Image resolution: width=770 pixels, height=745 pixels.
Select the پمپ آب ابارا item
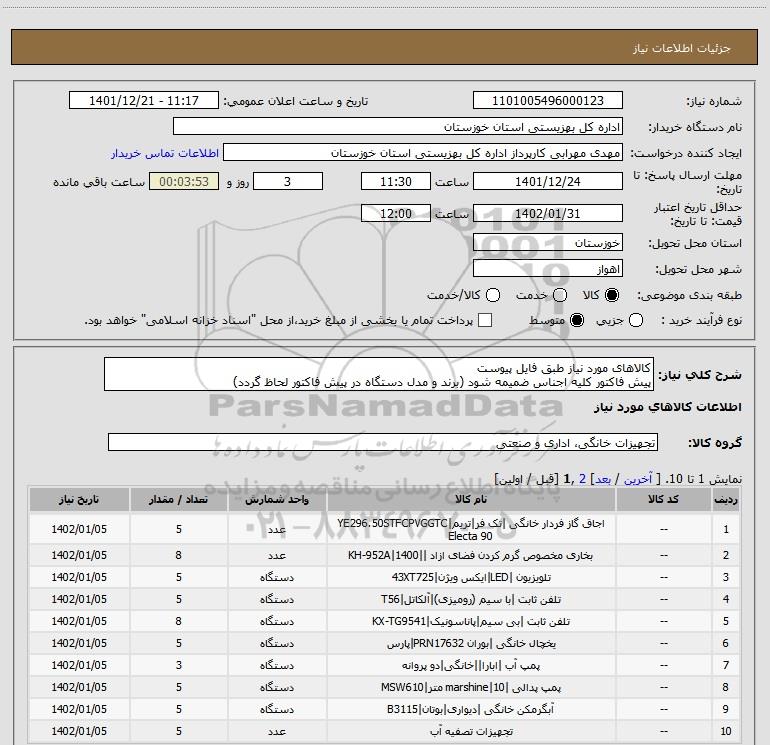click(x=470, y=665)
